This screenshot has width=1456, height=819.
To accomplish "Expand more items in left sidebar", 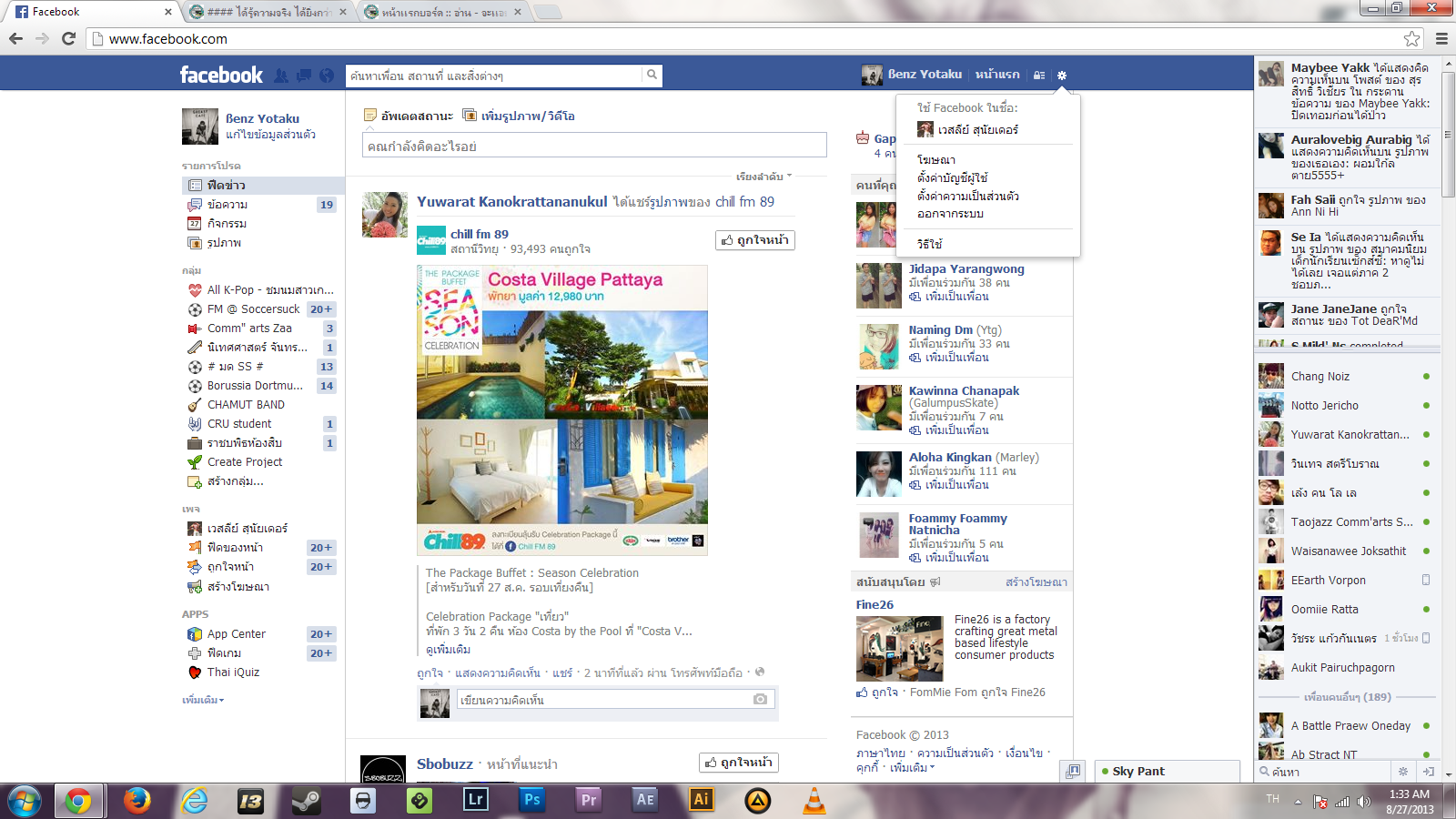I will [x=203, y=700].
